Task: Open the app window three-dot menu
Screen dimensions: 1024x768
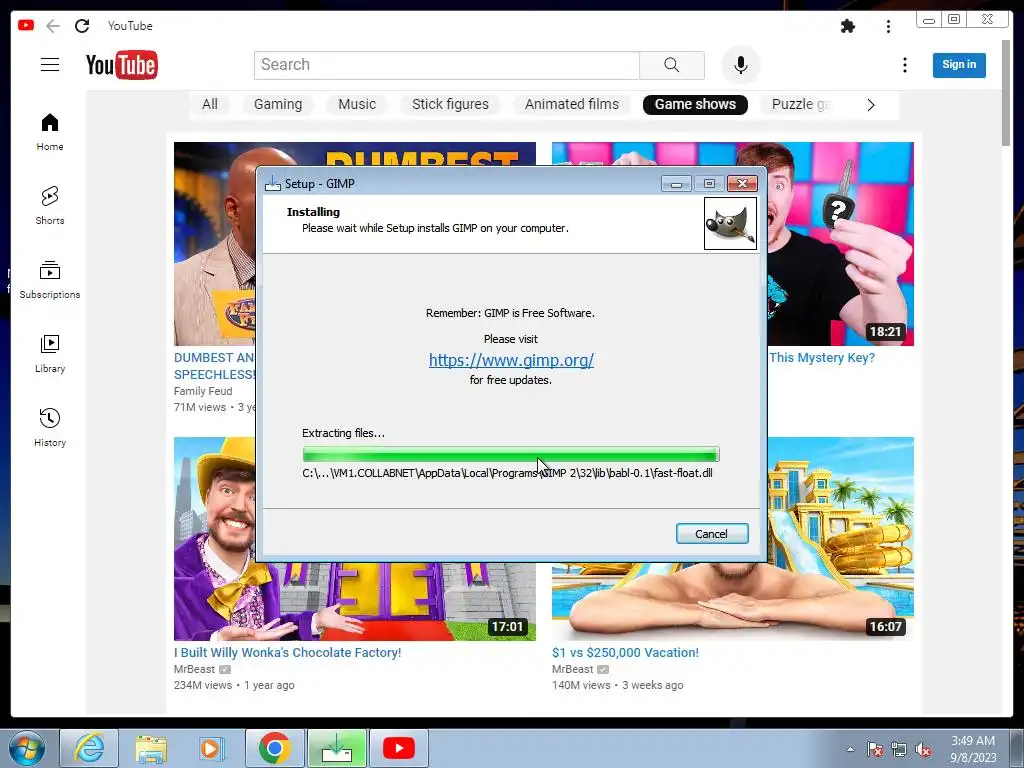Action: (888, 26)
